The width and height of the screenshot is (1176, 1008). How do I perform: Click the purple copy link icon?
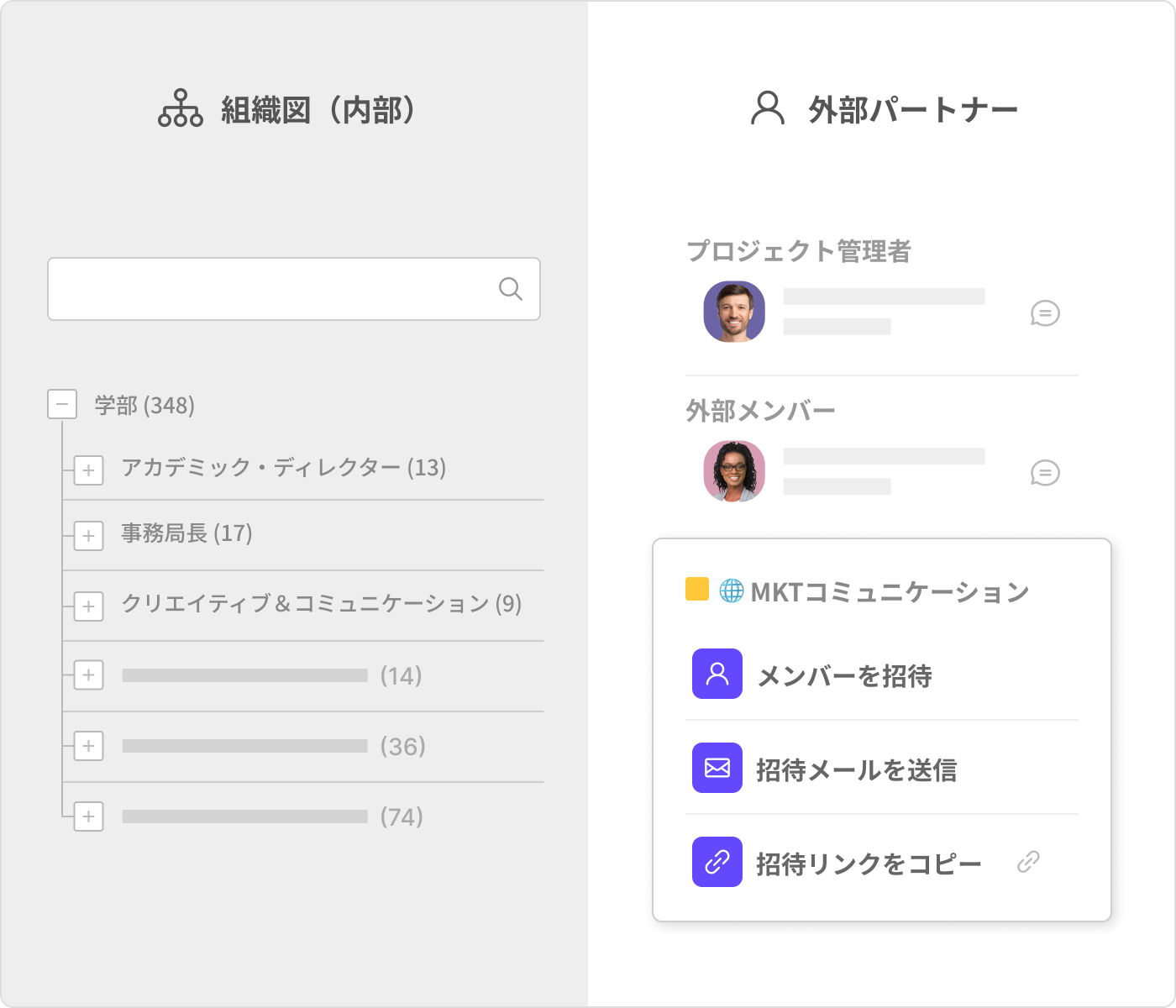717,862
